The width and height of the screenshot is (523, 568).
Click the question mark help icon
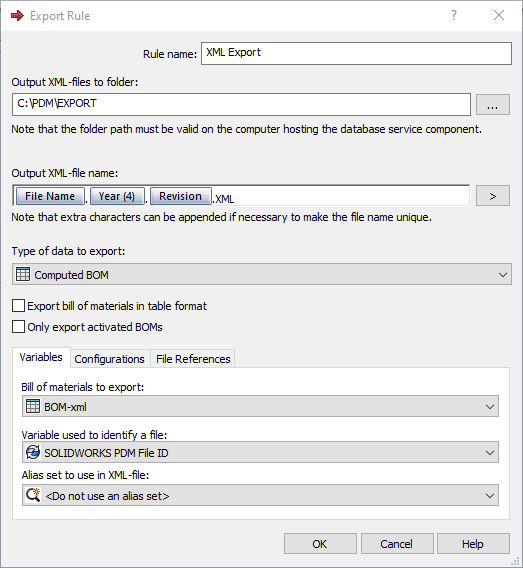(x=454, y=15)
